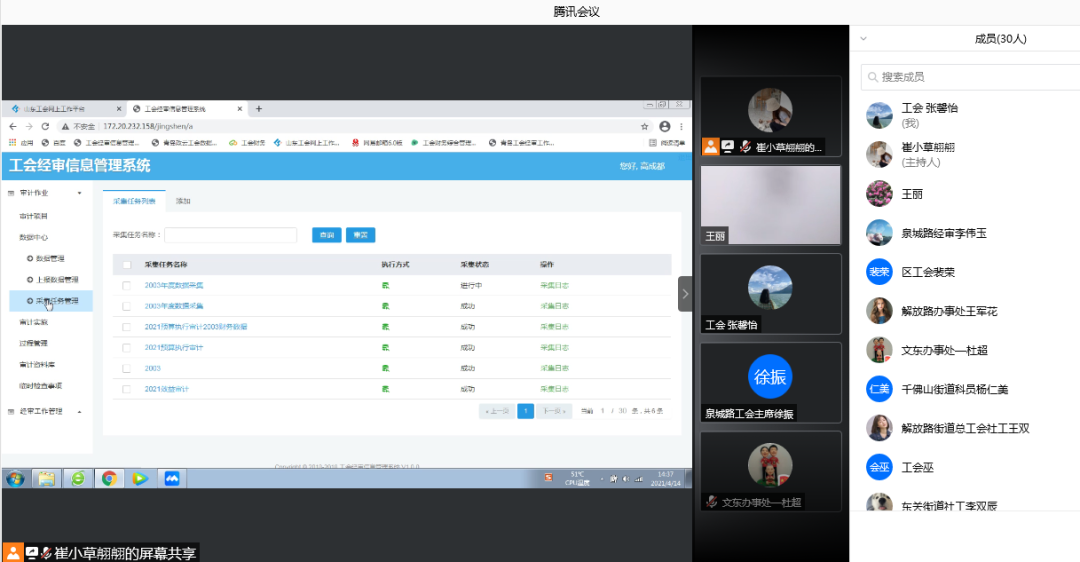Open the Chrome profile avatar icon

(x=665, y=126)
